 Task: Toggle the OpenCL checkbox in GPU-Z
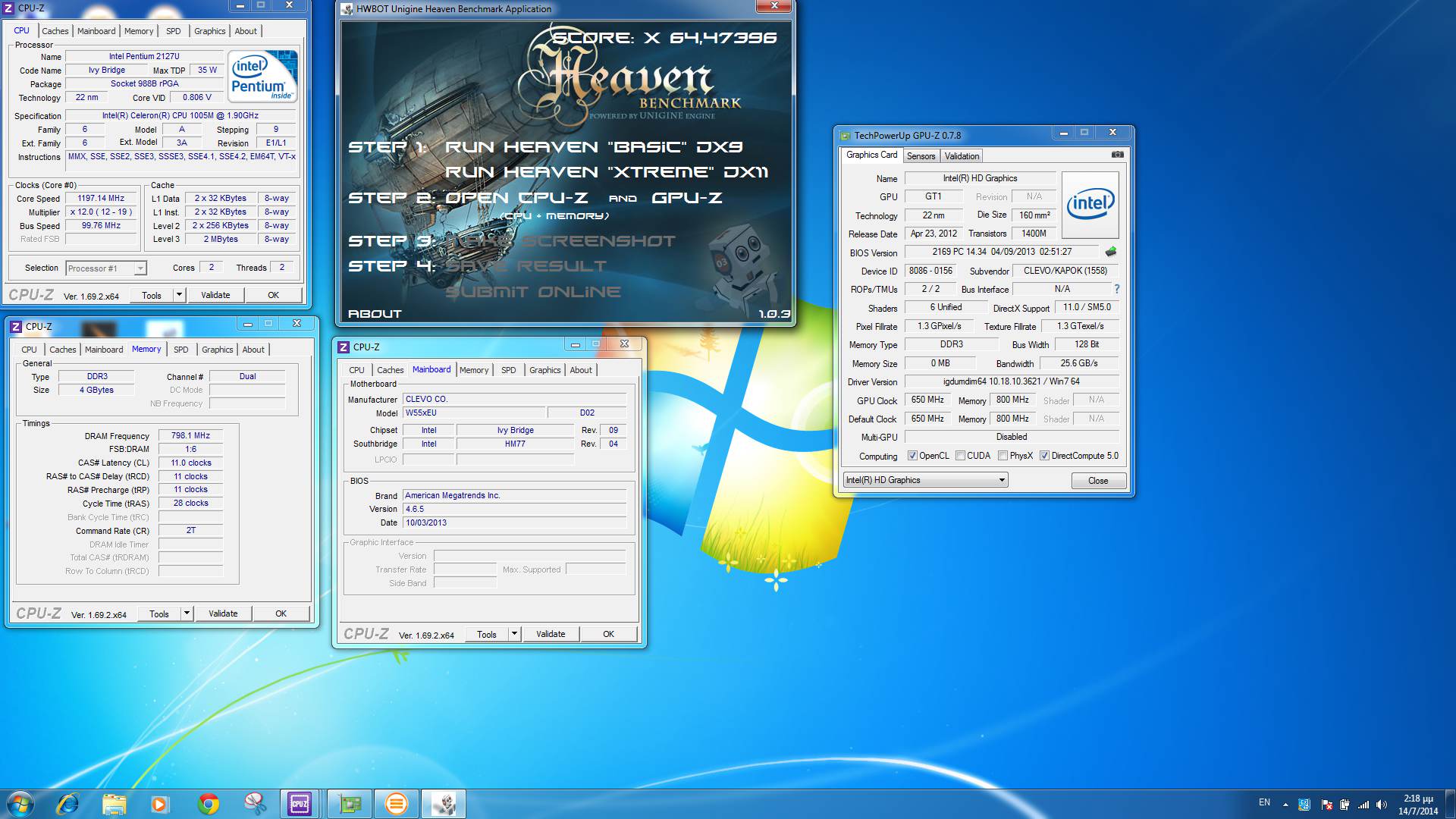coord(912,456)
